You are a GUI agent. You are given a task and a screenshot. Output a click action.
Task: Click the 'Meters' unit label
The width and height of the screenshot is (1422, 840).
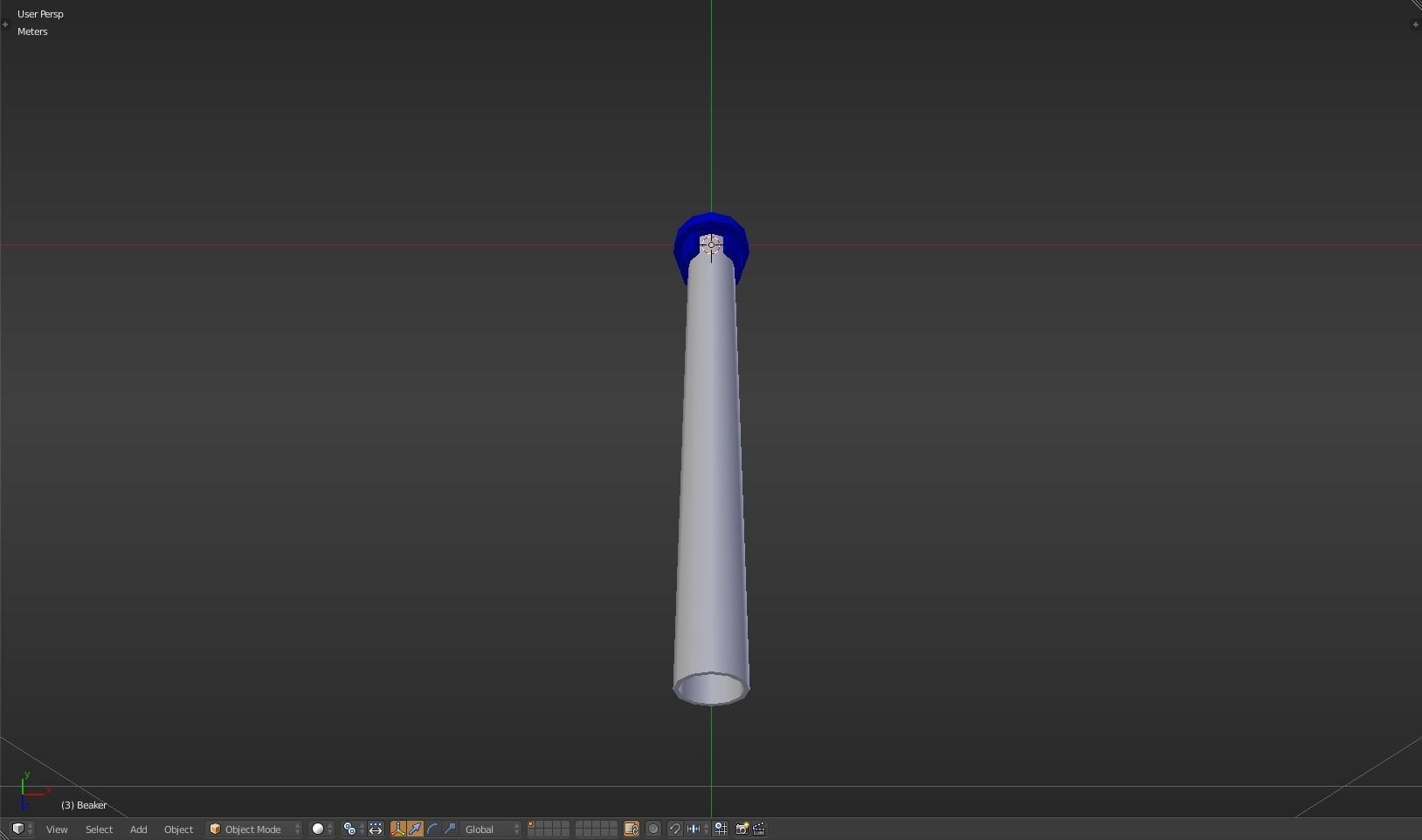coord(32,31)
